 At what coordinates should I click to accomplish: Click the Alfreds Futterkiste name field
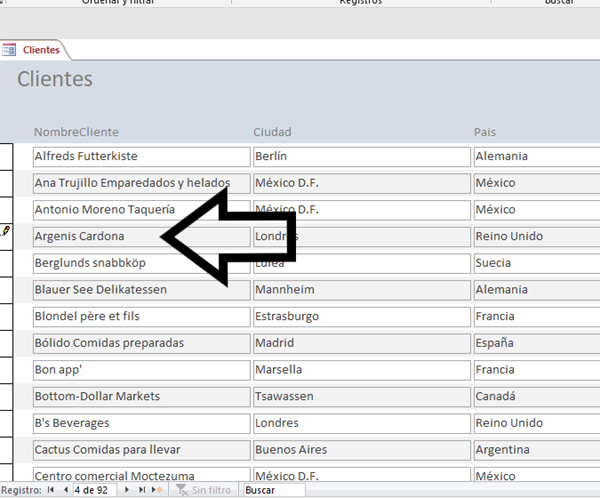142,157
